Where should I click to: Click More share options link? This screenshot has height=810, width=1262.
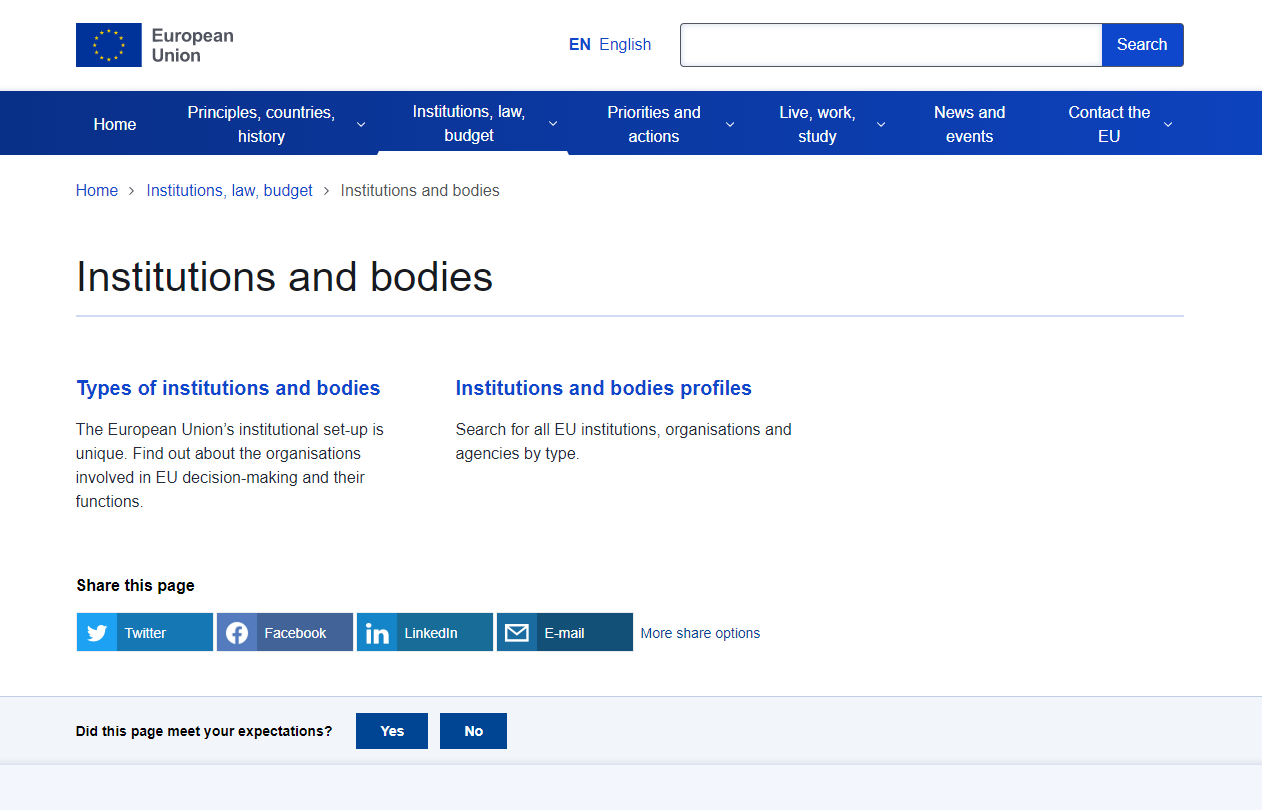[x=700, y=633]
